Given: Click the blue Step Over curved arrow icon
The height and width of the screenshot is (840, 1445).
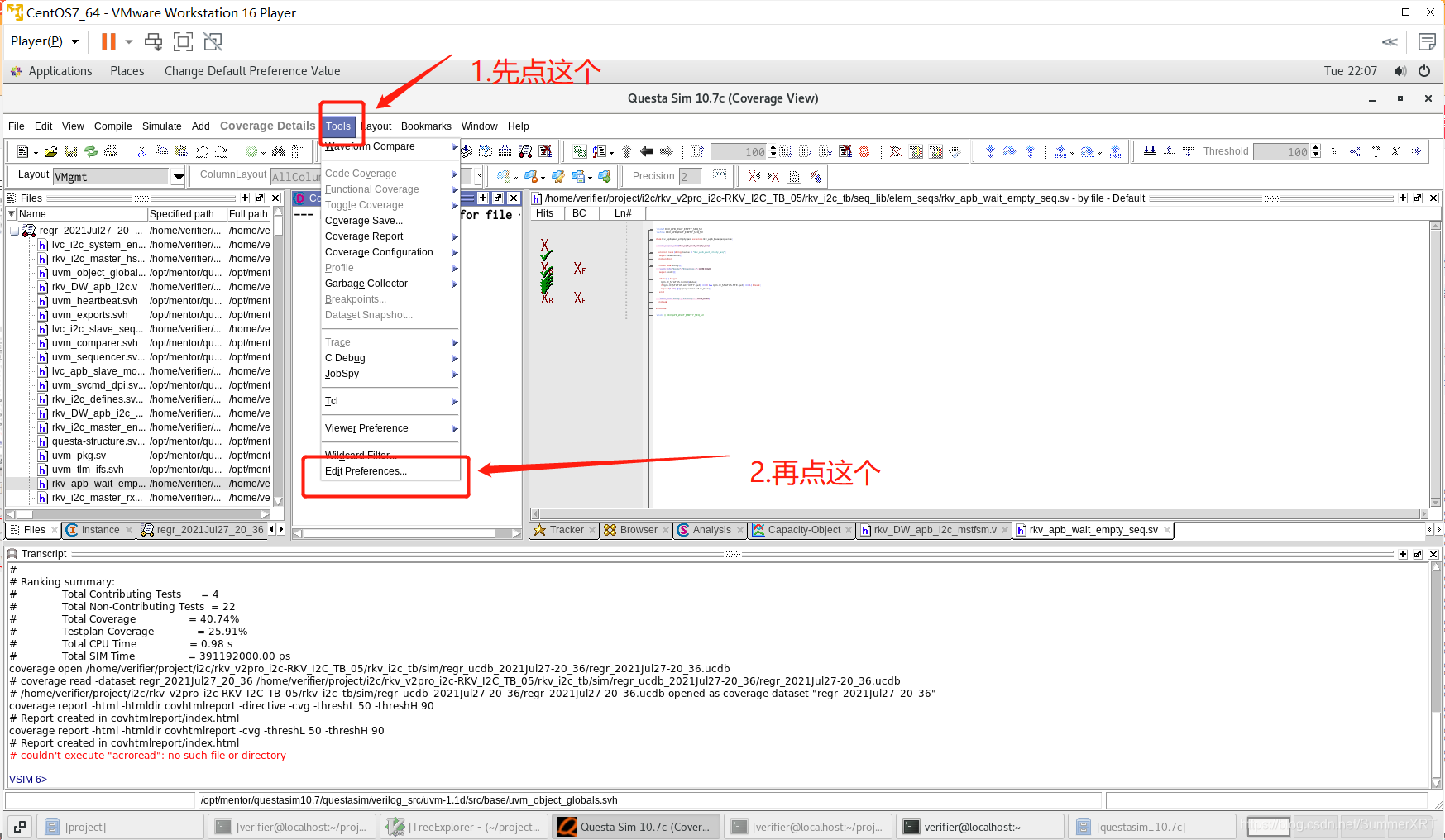Looking at the screenshot, I should pyautogui.click(x=1009, y=151).
